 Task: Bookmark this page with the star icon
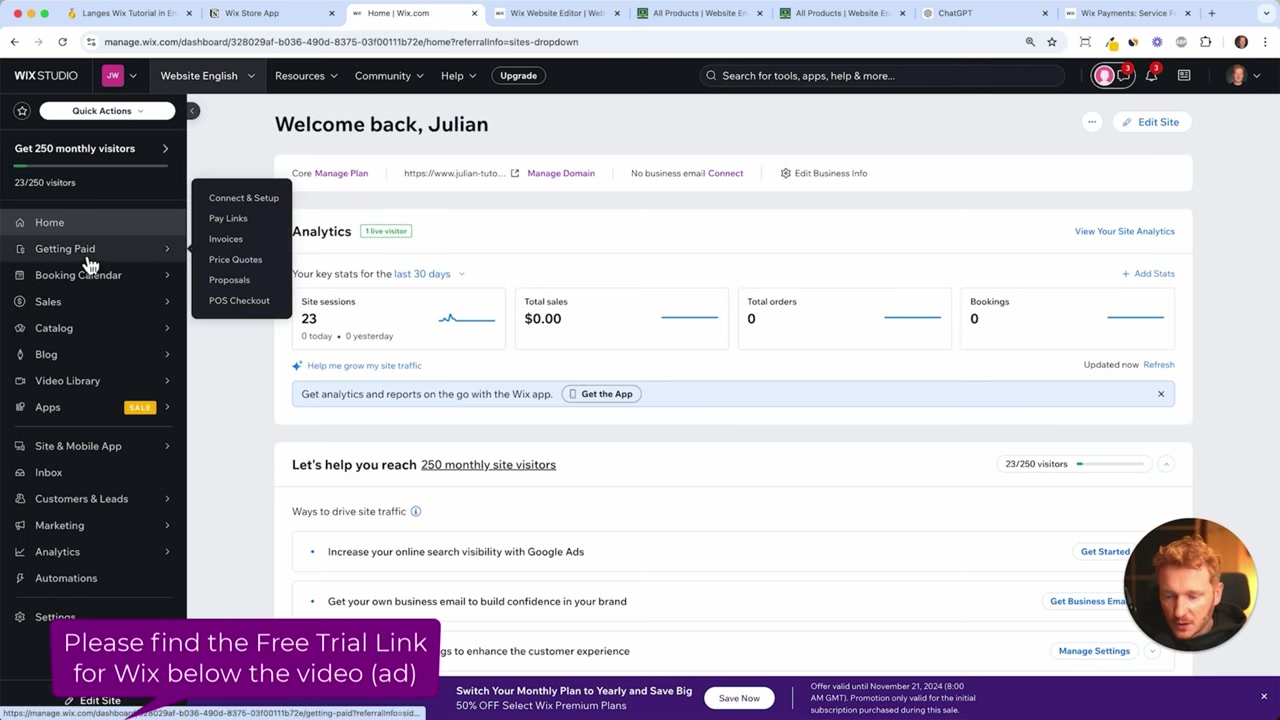pos(1052,42)
